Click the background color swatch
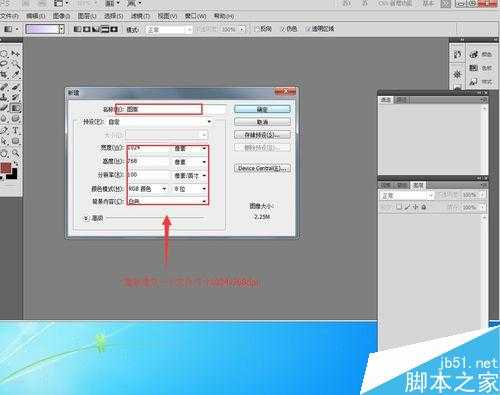500x395 pixels. tap(13, 174)
